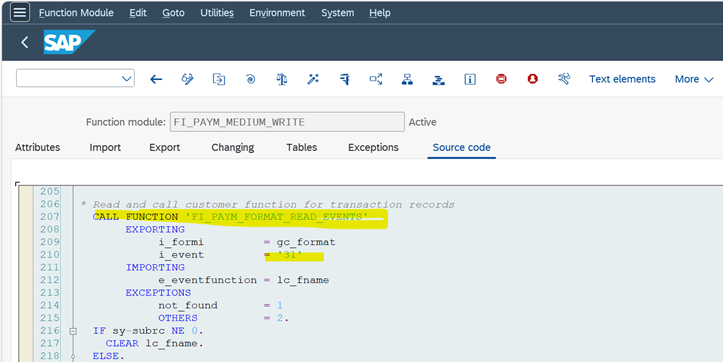723x362 pixels.
Task: Click line number 210 in gutter
Action: pos(50,255)
